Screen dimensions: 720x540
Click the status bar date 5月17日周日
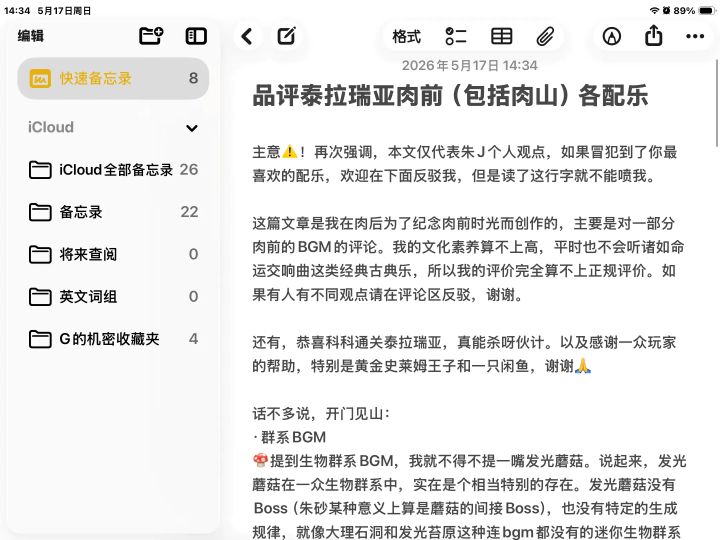tap(64, 11)
